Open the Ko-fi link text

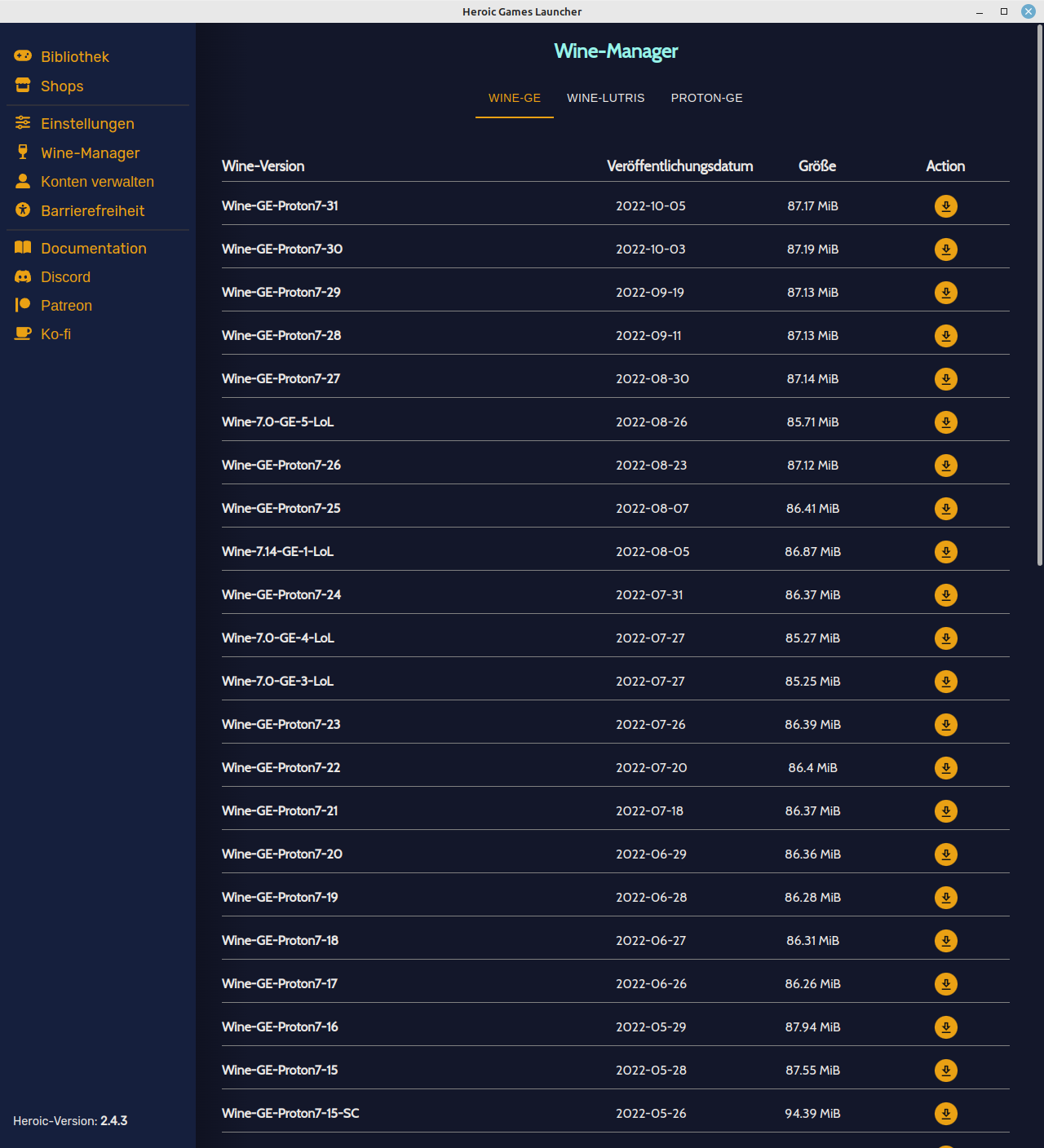pyautogui.click(x=55, y=334)
